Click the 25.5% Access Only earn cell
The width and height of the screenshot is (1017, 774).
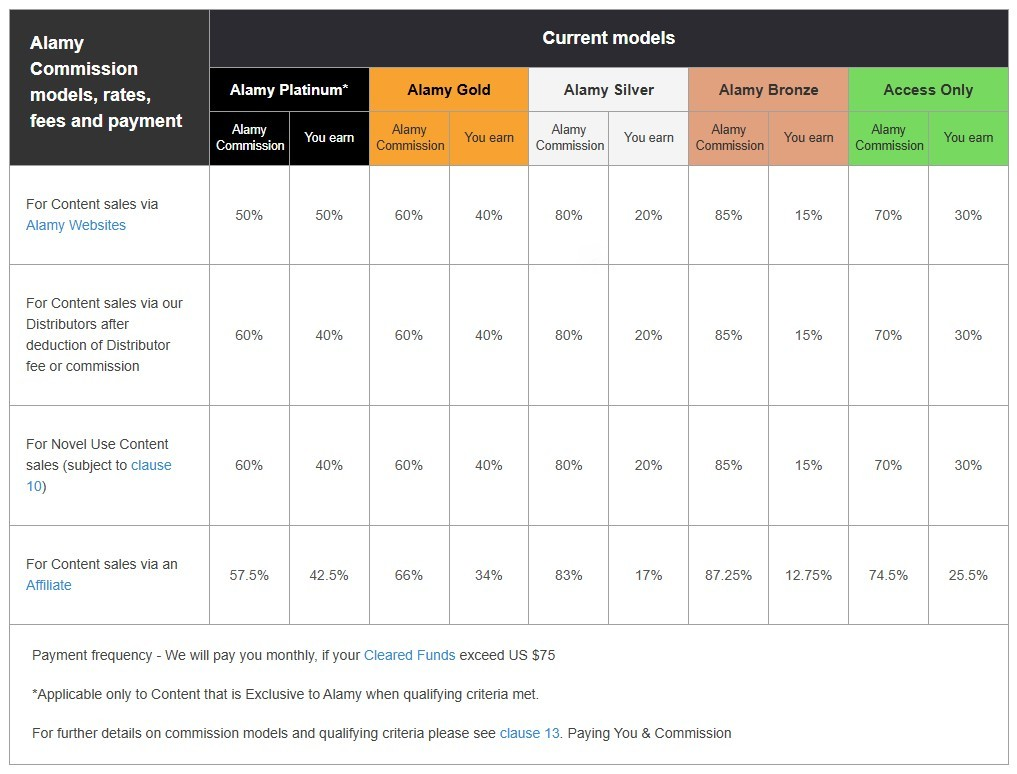pos(968,575)
